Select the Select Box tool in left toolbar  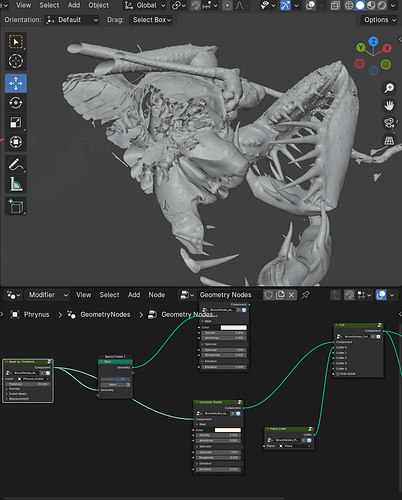[16, 42]
